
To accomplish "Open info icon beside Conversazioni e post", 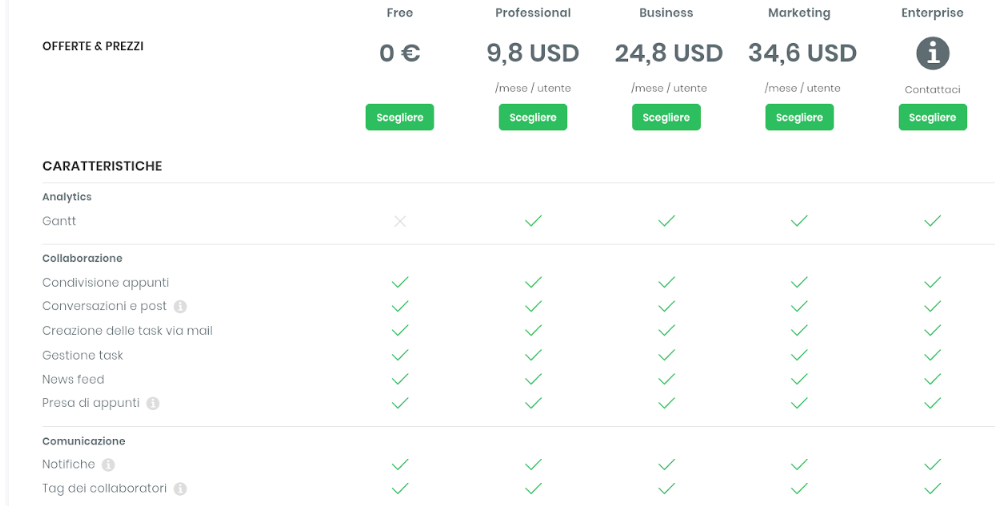I will tap(180, 307).
